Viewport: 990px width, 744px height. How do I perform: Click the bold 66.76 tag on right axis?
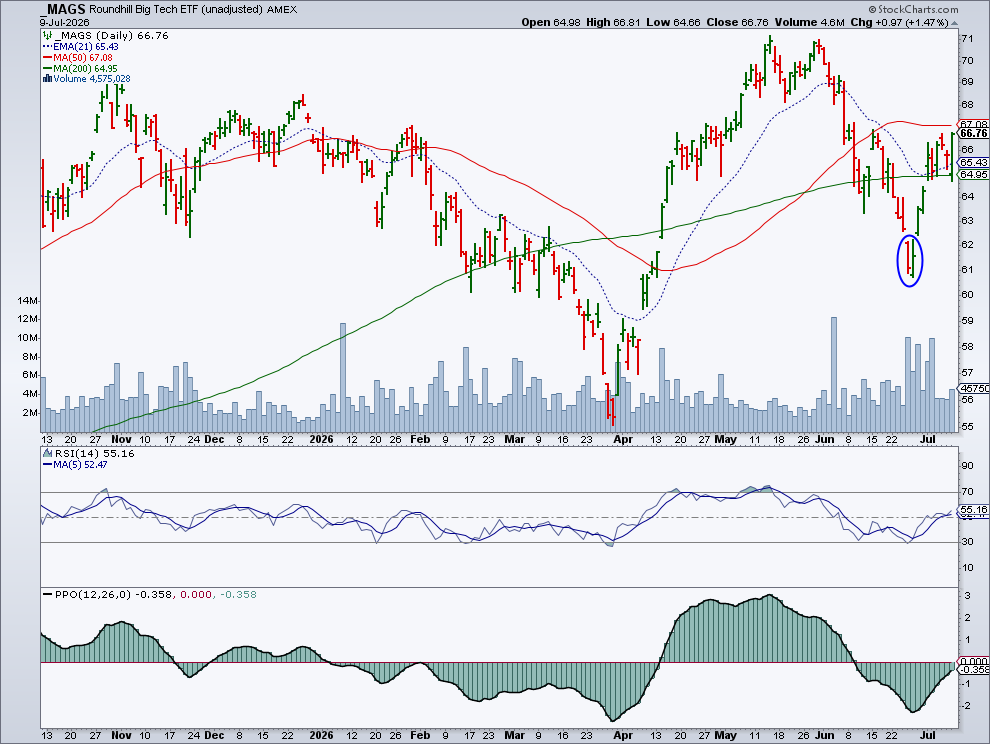click(x=974, y=133)
